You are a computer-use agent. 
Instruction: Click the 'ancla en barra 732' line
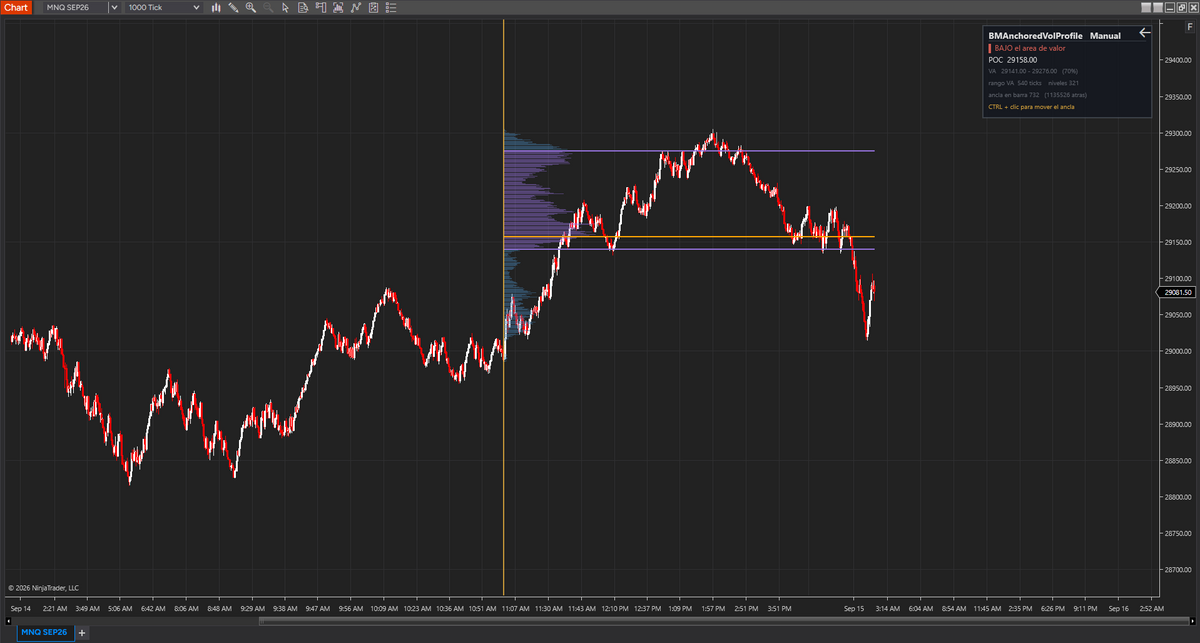point(1037,95)
